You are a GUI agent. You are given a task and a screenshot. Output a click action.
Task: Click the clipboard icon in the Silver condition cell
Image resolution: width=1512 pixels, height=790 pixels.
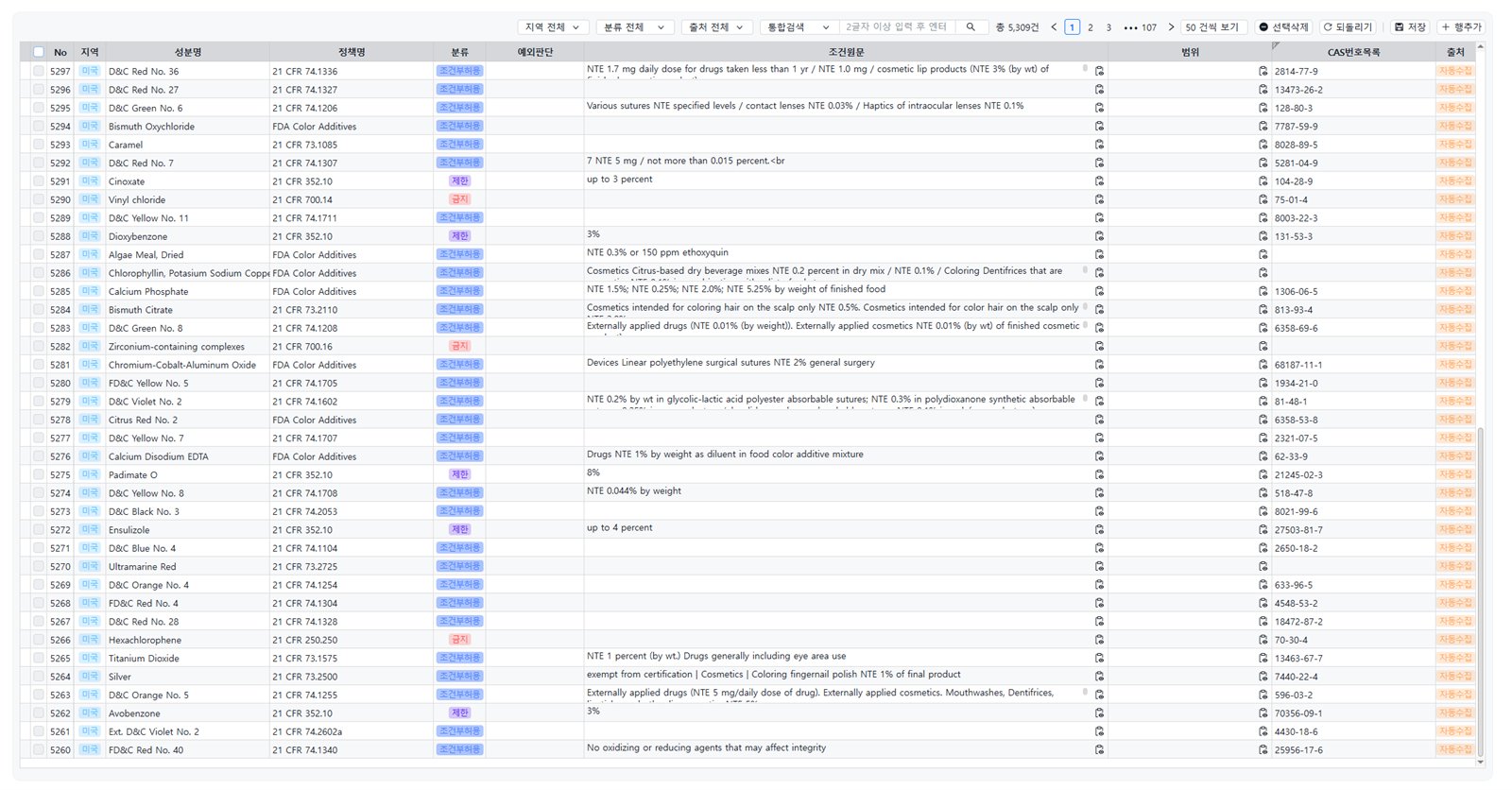tap(1099, 677)
